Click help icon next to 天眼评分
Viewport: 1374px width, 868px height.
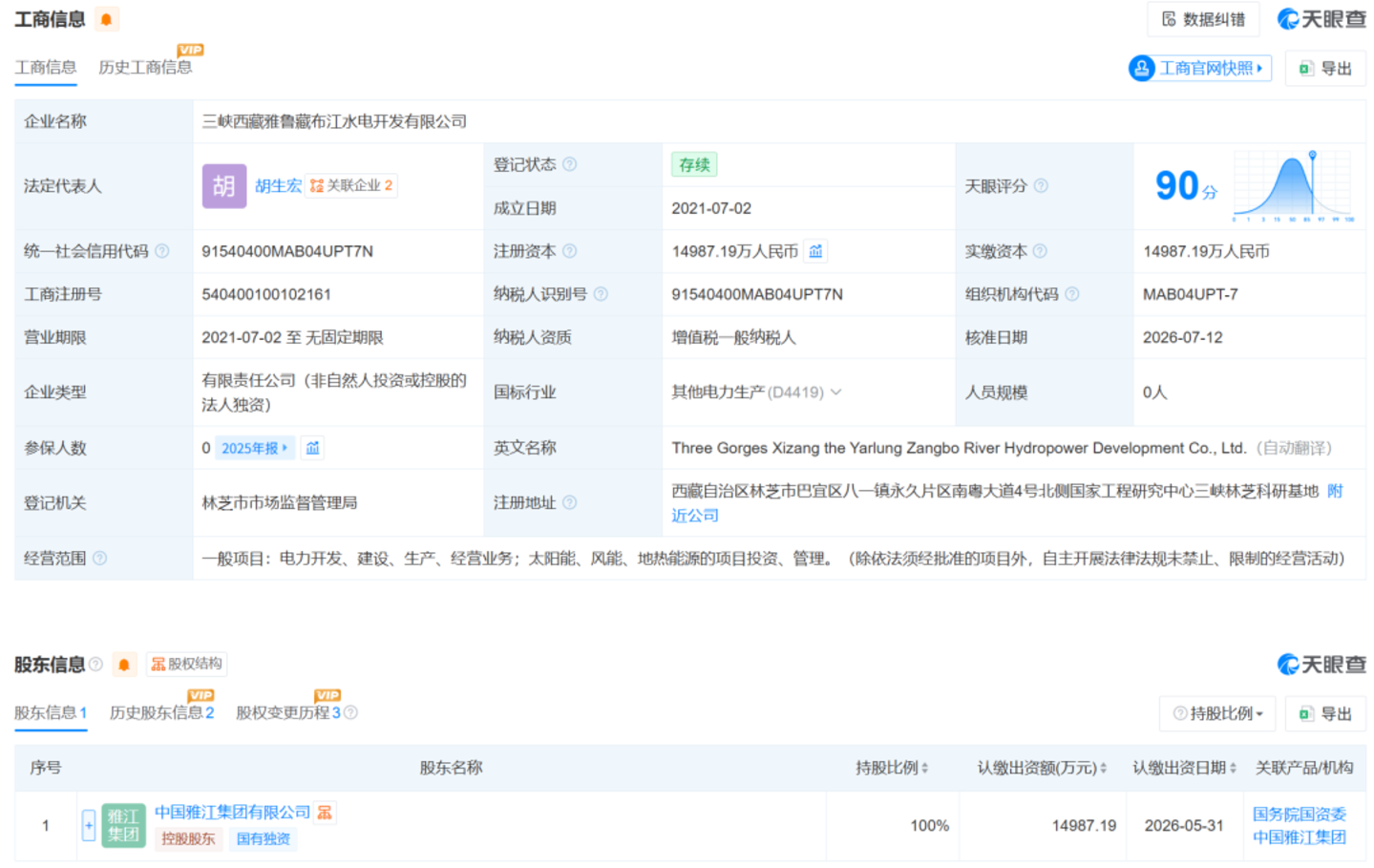click(1041, 186)
